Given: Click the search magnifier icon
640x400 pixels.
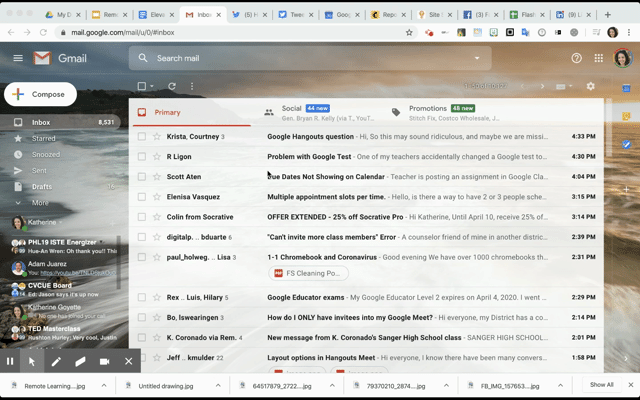Looking at the screenshot, I should coord(143,58).
